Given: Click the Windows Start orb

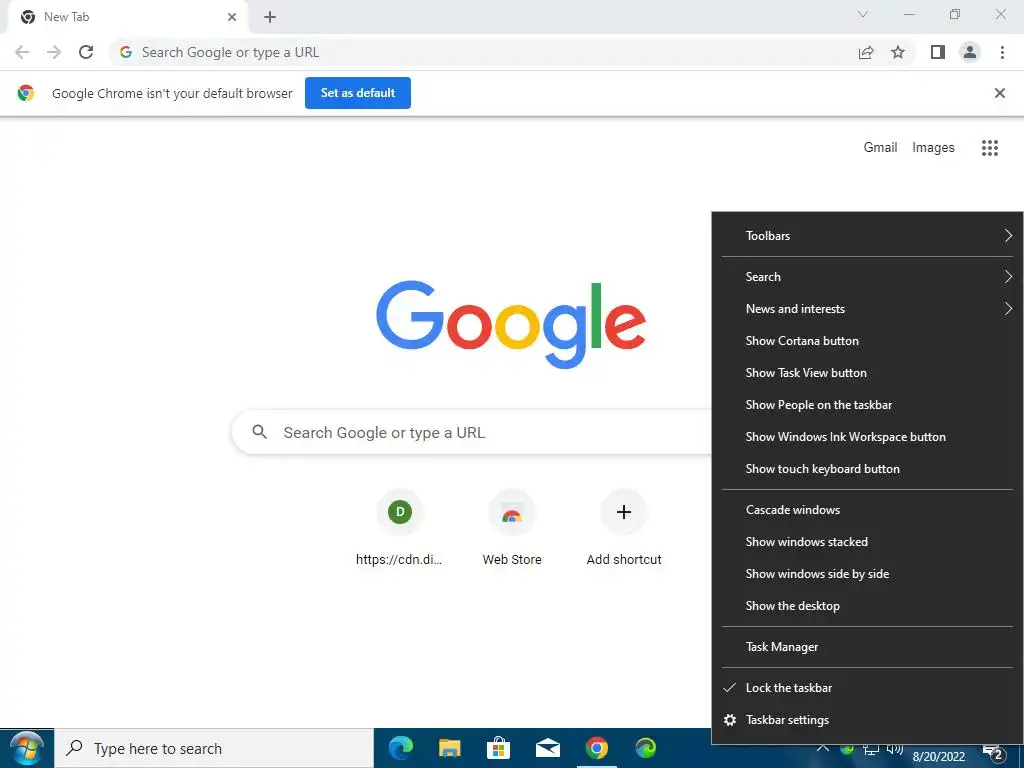Looking at the screenshot, I should (27, 748).
